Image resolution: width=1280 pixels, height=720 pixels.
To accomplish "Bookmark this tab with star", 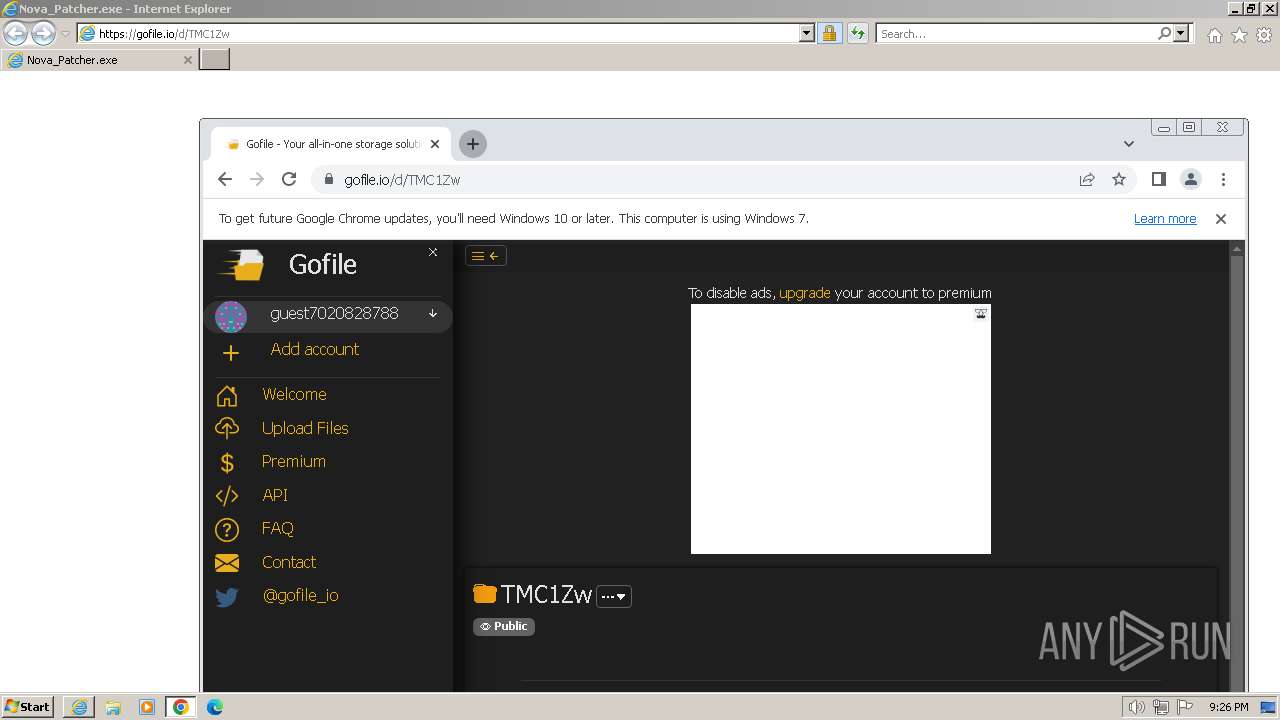I will pyautogui.click(x=1119, y=179).
